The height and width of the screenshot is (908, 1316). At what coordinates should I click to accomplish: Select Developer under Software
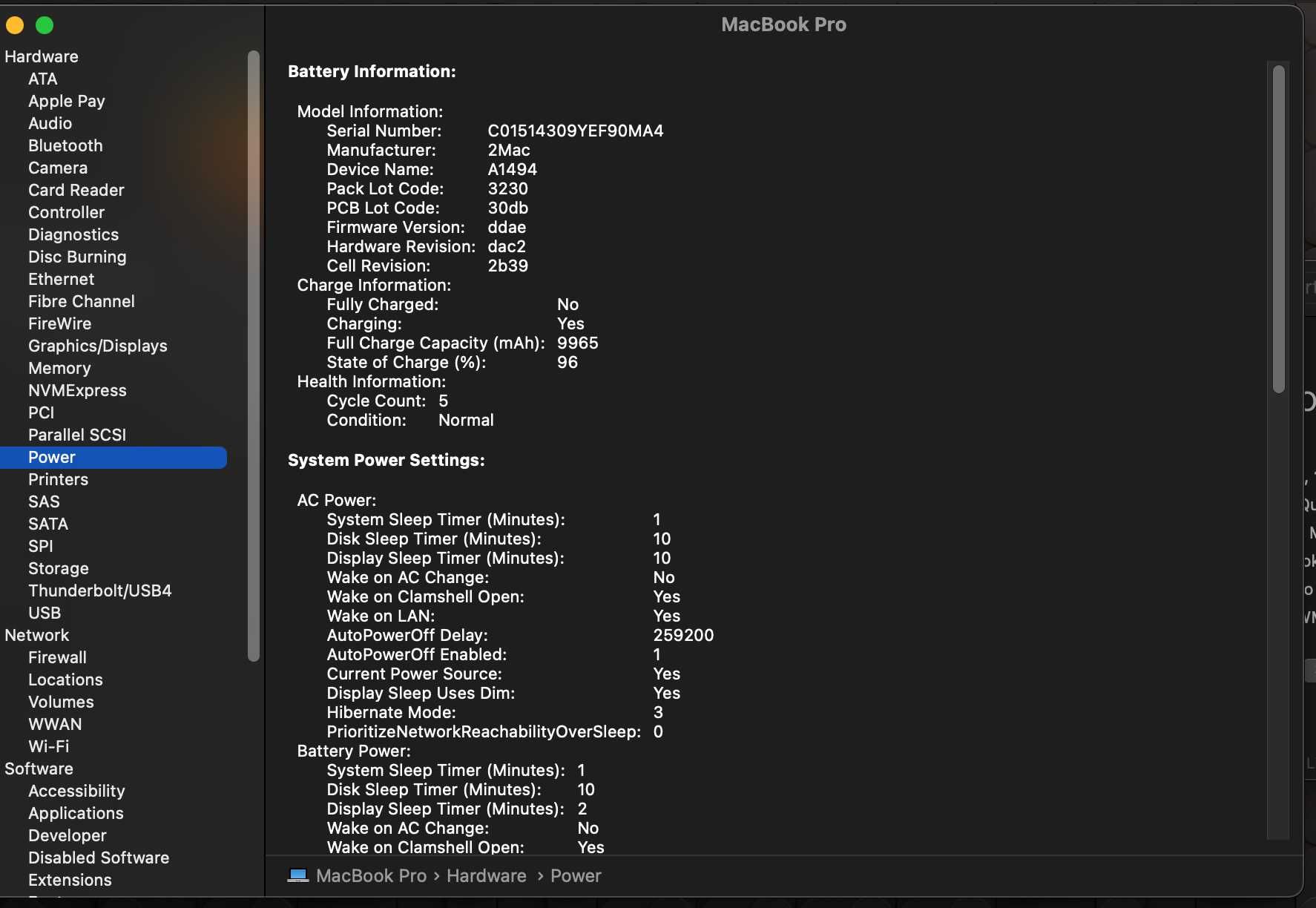pos(68,835)
